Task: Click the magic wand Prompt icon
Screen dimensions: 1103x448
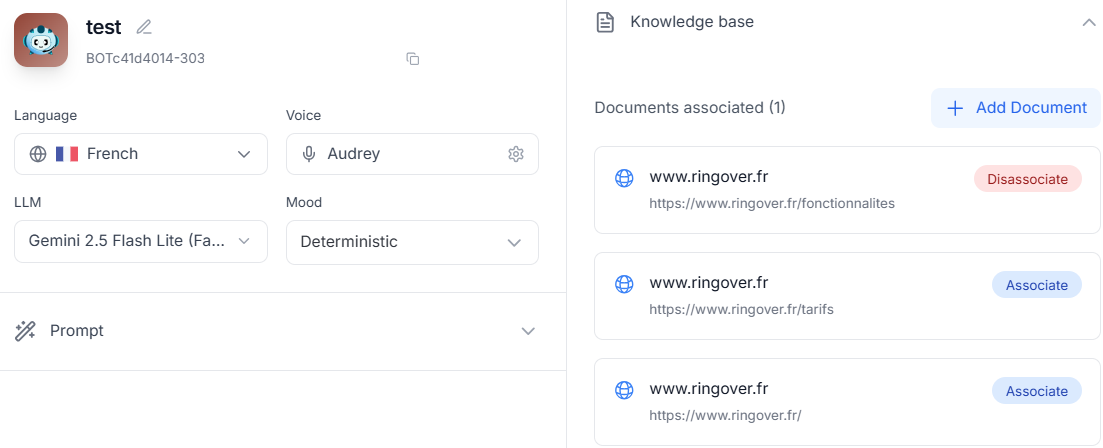Action: point(26,331)
